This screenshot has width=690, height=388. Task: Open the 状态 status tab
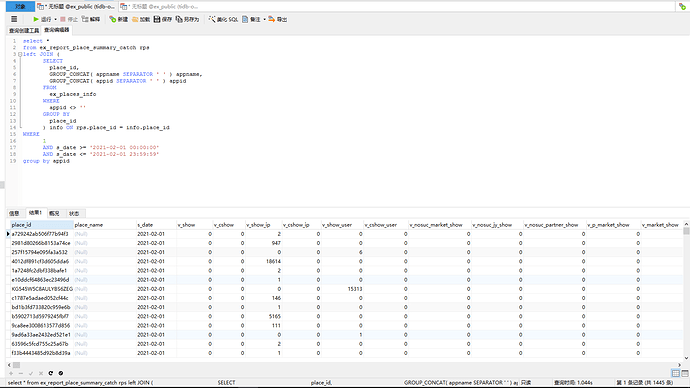coord(74,213)
